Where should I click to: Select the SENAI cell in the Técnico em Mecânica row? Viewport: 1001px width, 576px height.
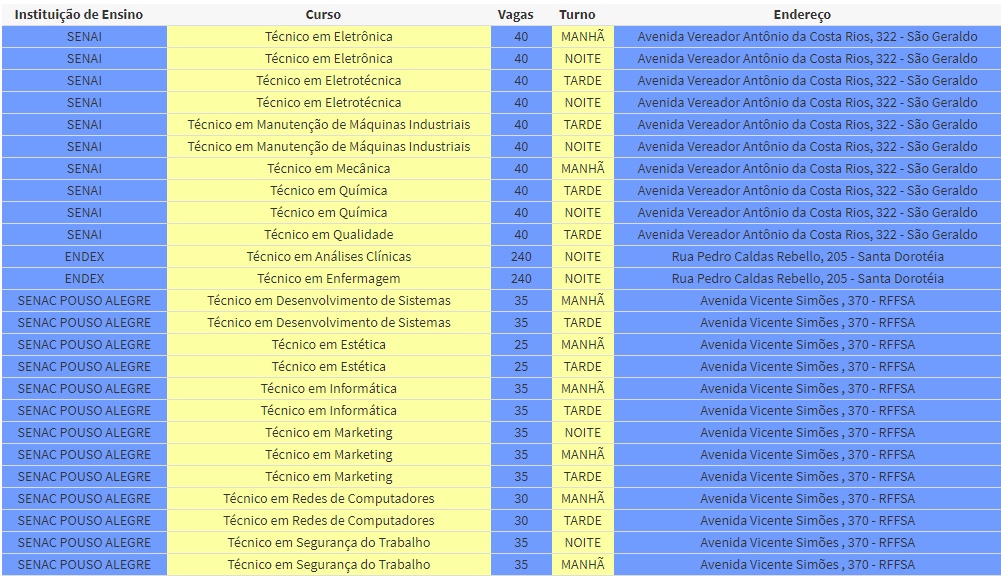[x=84, y=168]
